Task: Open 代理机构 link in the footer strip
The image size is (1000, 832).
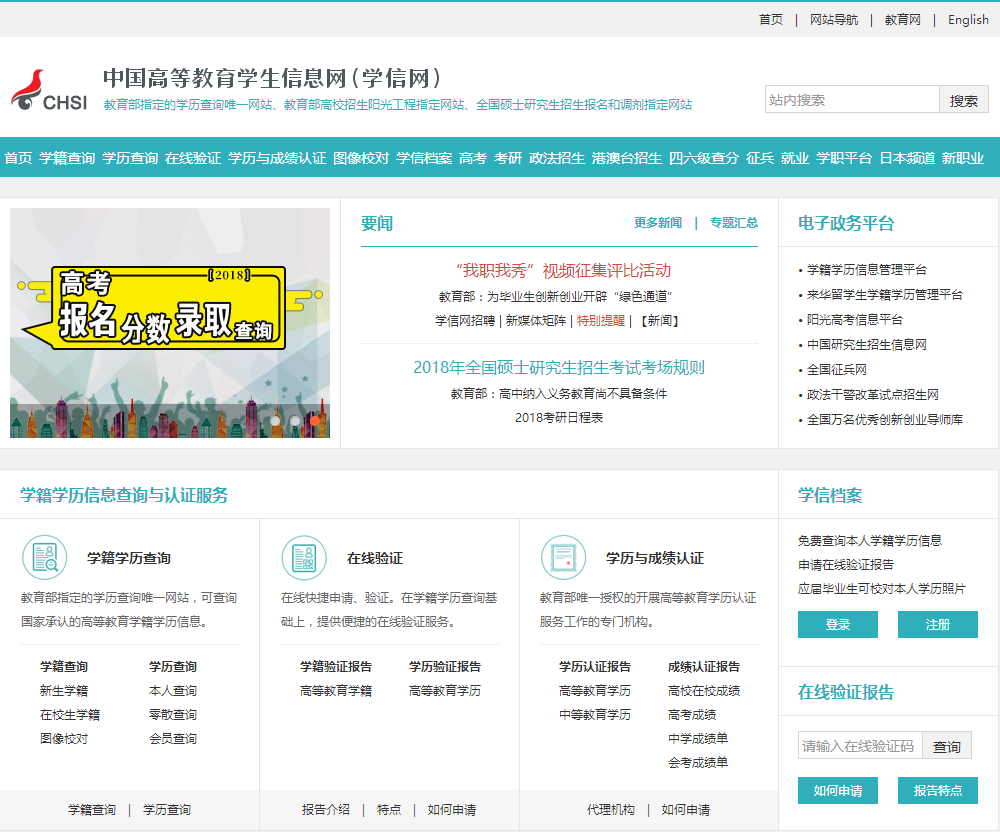Action: coord(610,810)
